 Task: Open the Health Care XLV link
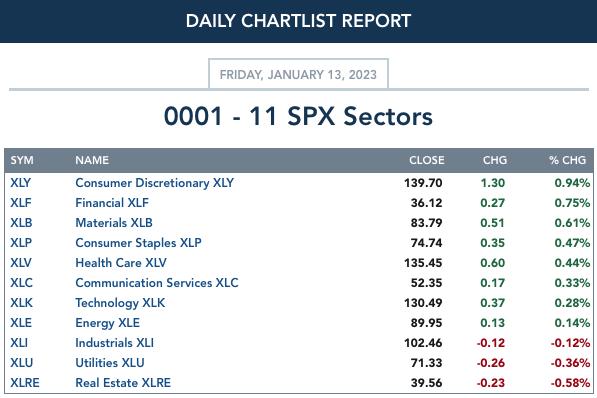pos(121,263)
